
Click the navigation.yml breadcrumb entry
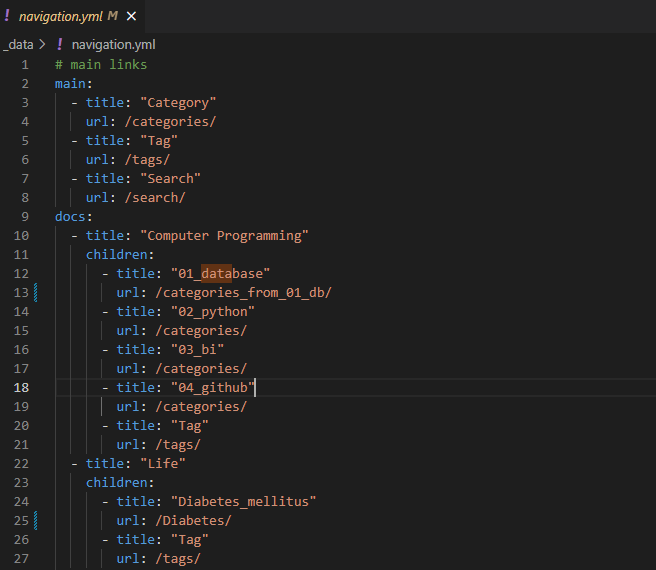[x=113, y=44]
